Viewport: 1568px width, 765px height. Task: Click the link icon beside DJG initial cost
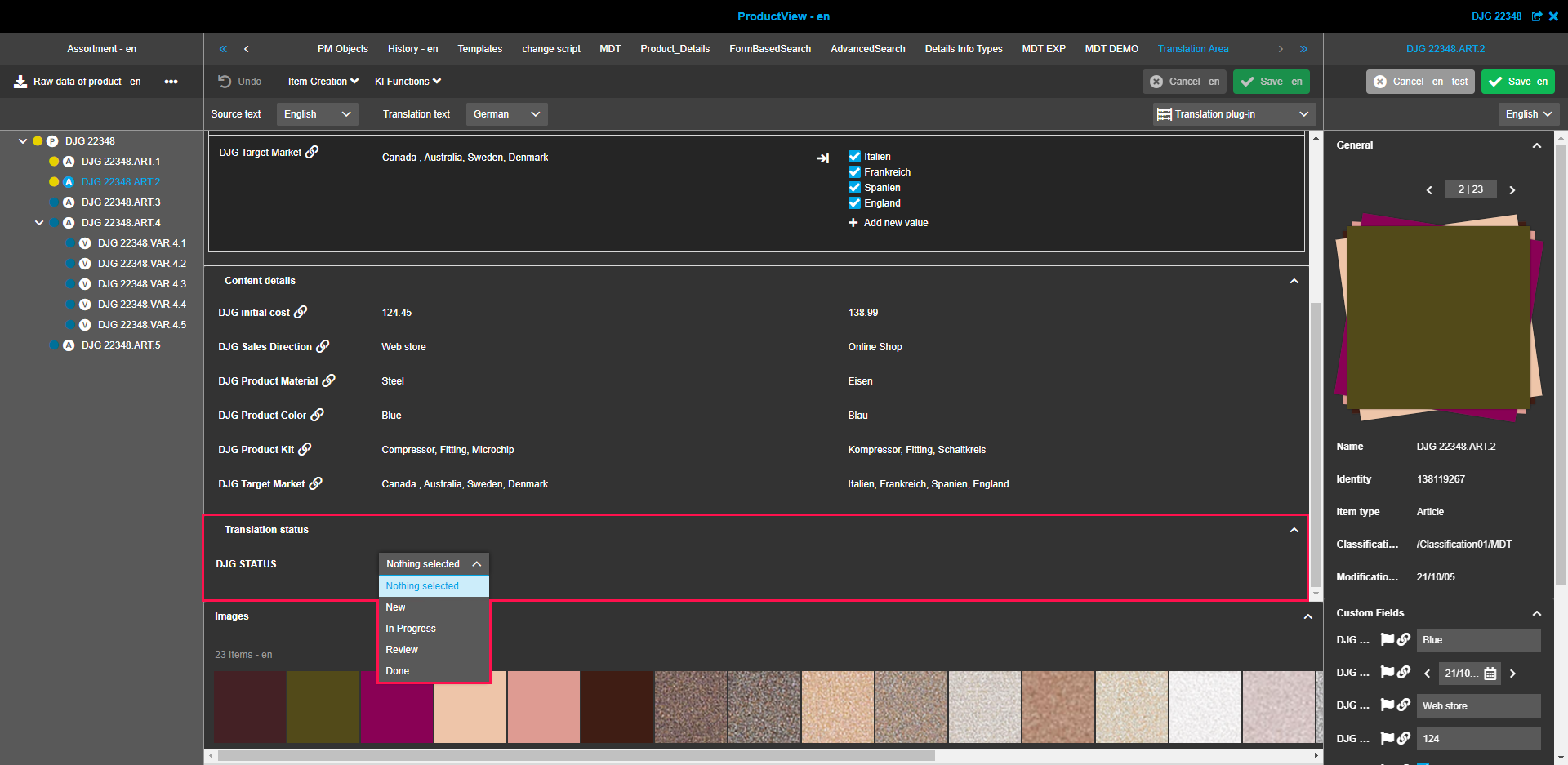(301, 312)
